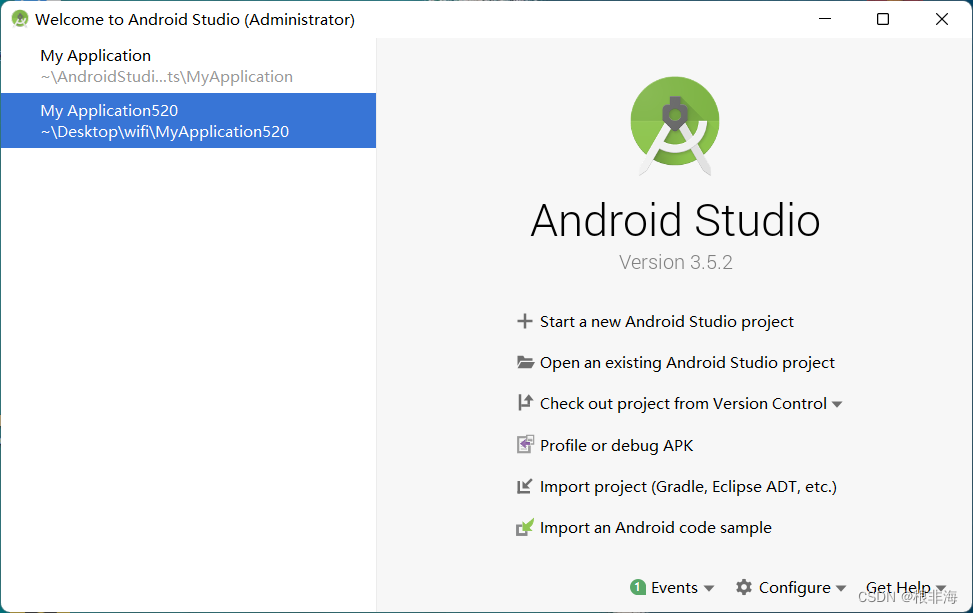Click the Version Control checkout icon
Viewport: 973px width, 613px height.
pyautogui.click(x=525, y=403)
